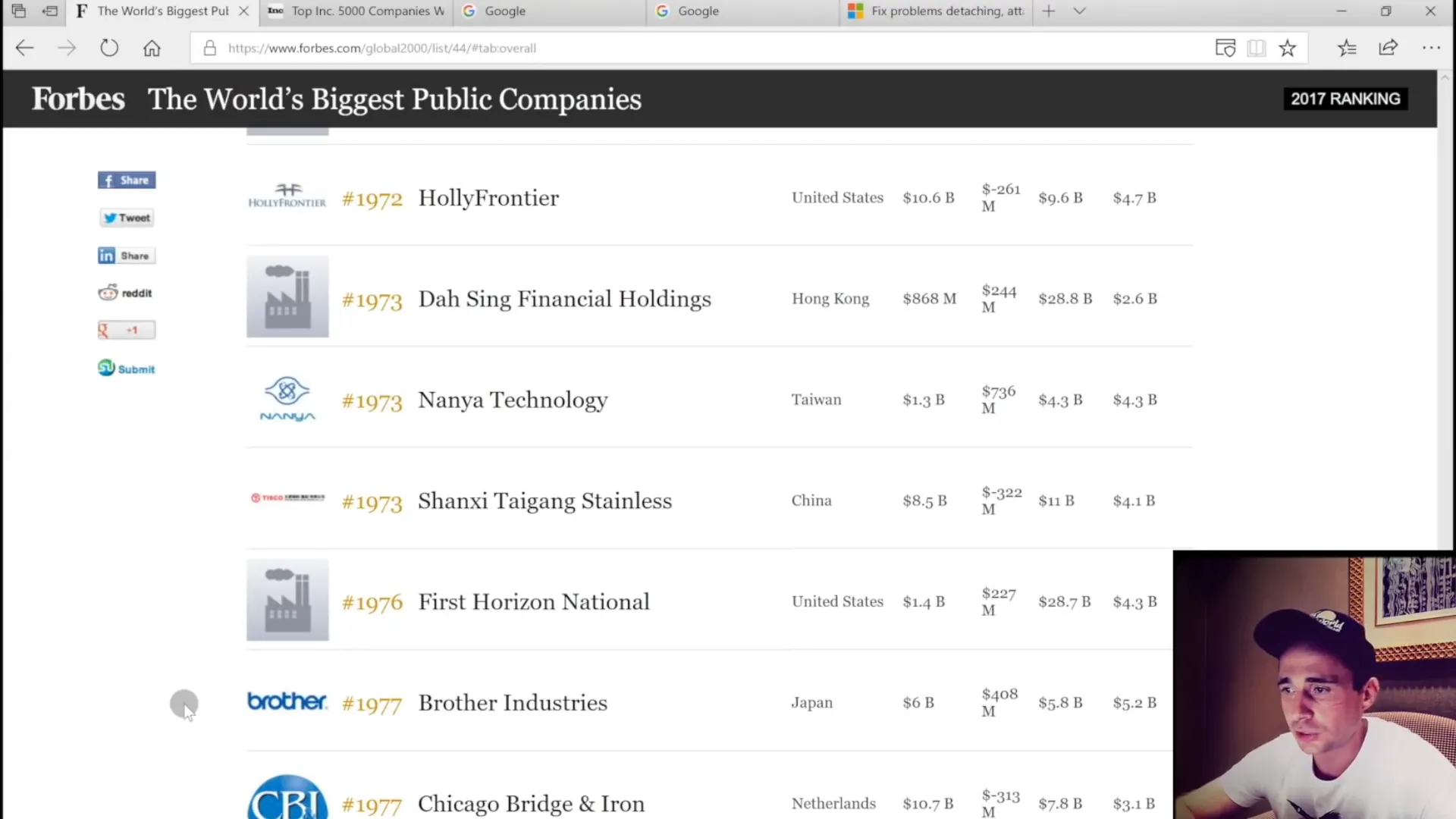Open the Chicago Bridge & Iron link
The width and height of the screenshot is (1456, 819).
click(x=531, y=804)
